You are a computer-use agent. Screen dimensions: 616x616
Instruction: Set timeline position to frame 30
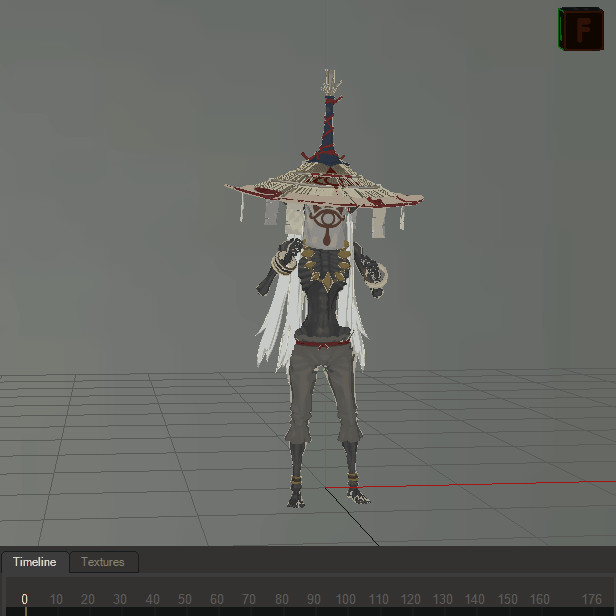(121, 600)
